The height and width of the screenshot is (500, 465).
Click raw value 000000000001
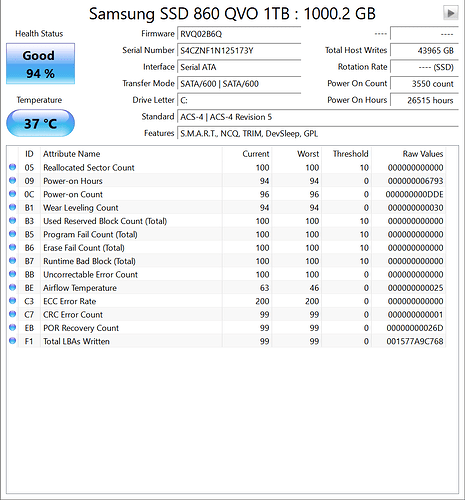415,314
